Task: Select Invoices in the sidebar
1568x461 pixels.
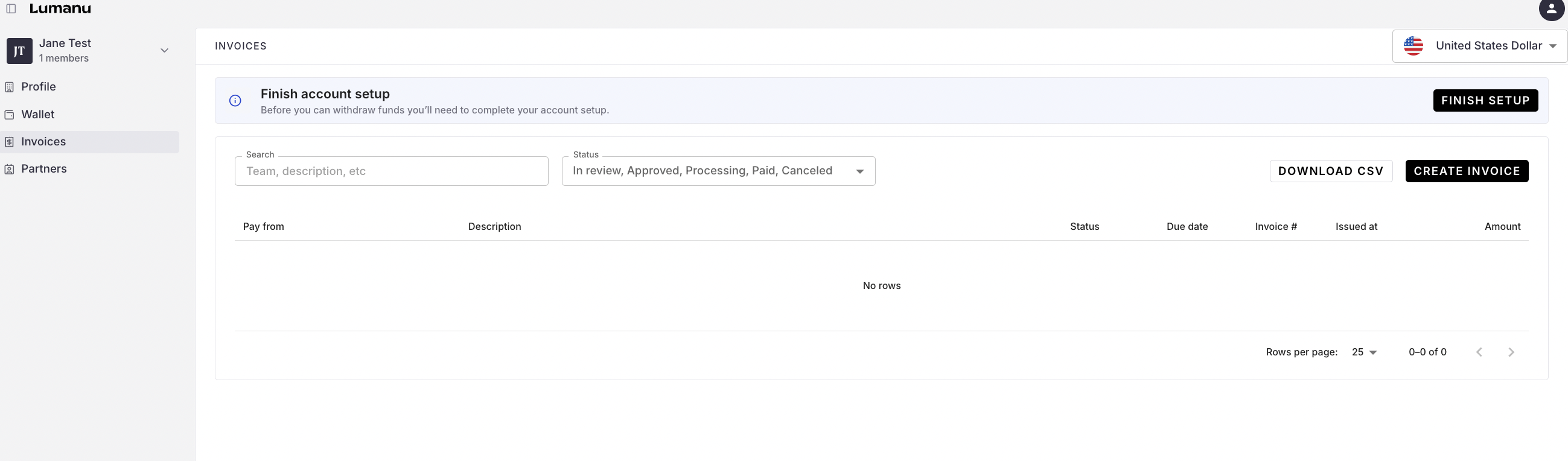Action: [x=43, y=142]
